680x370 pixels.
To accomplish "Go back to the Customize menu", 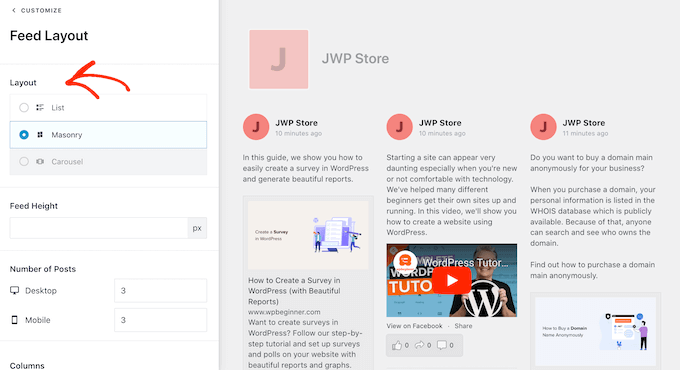I will click(x=37, y=10).
